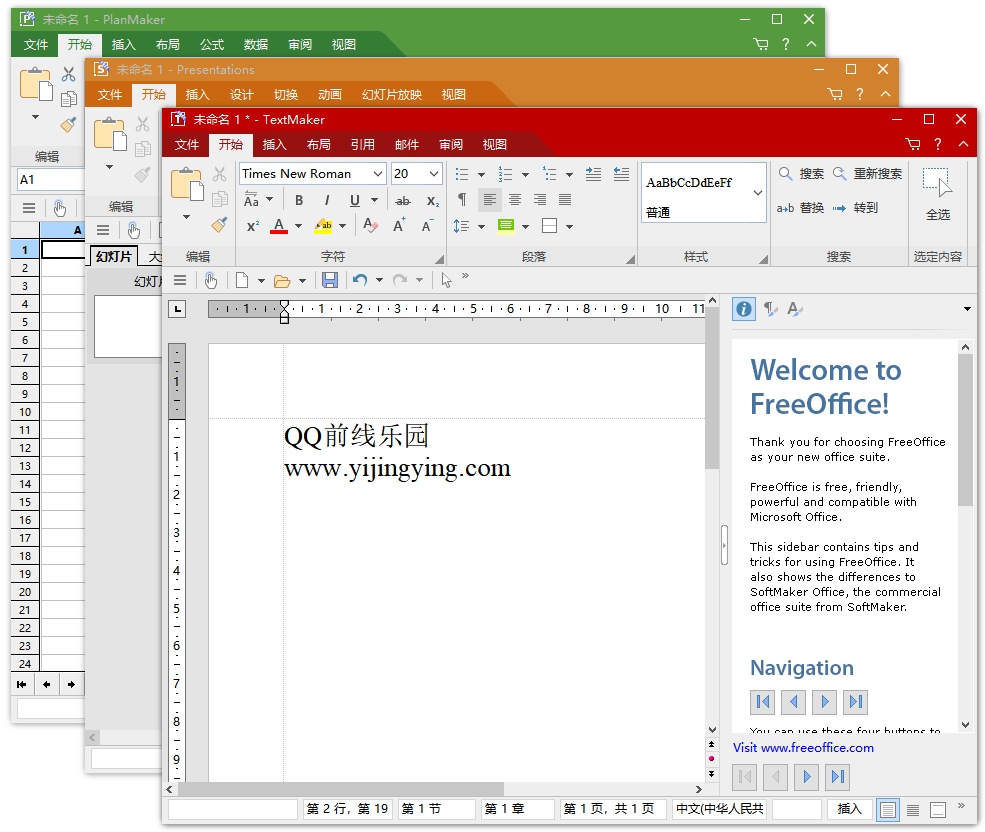Click the help question mark in TextMaker
985x832 pixels.
[938, 145]
